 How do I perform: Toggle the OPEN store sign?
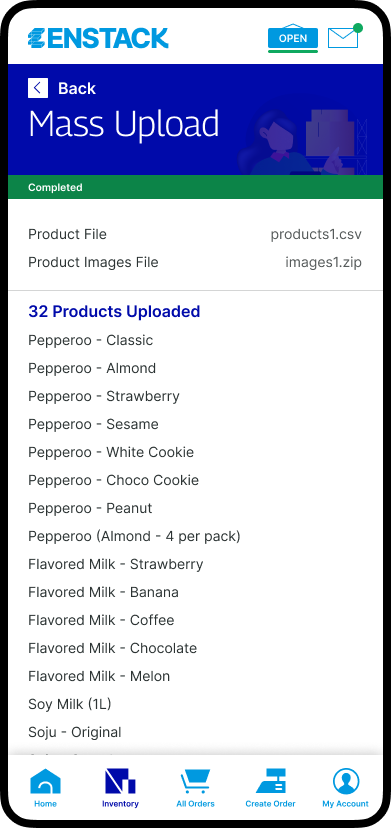click(293, 38)
